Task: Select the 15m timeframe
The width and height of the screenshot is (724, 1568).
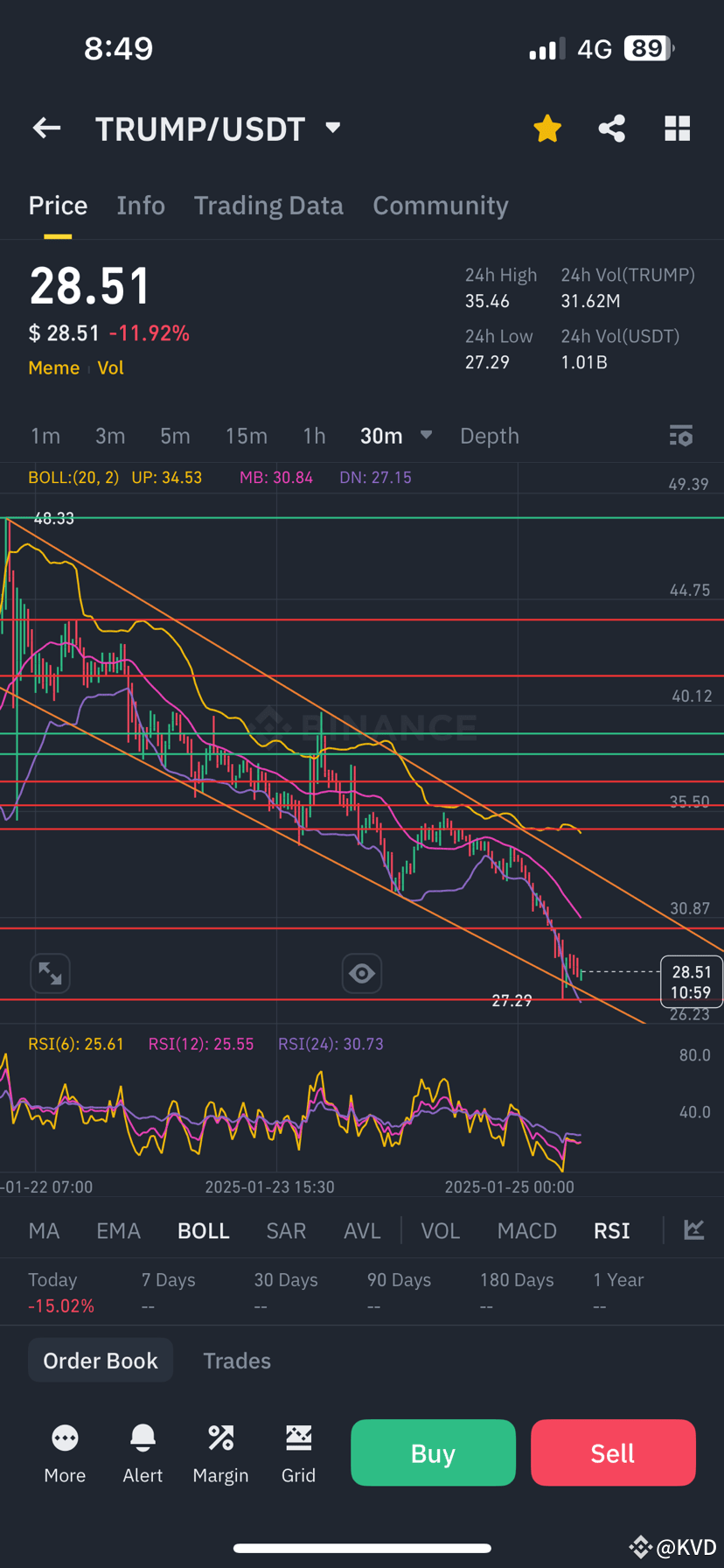Action: 247,436
